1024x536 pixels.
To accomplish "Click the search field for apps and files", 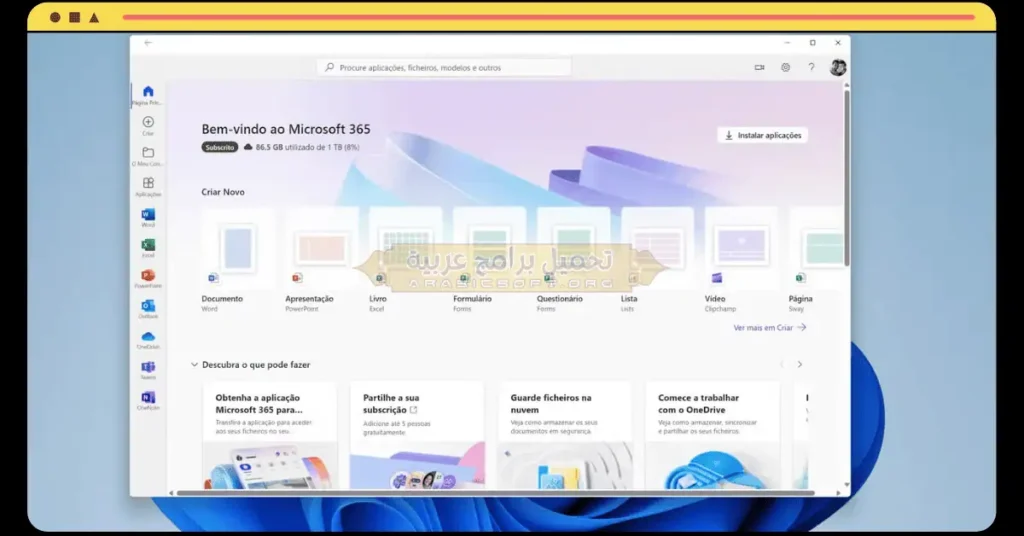I will [444, 67].
